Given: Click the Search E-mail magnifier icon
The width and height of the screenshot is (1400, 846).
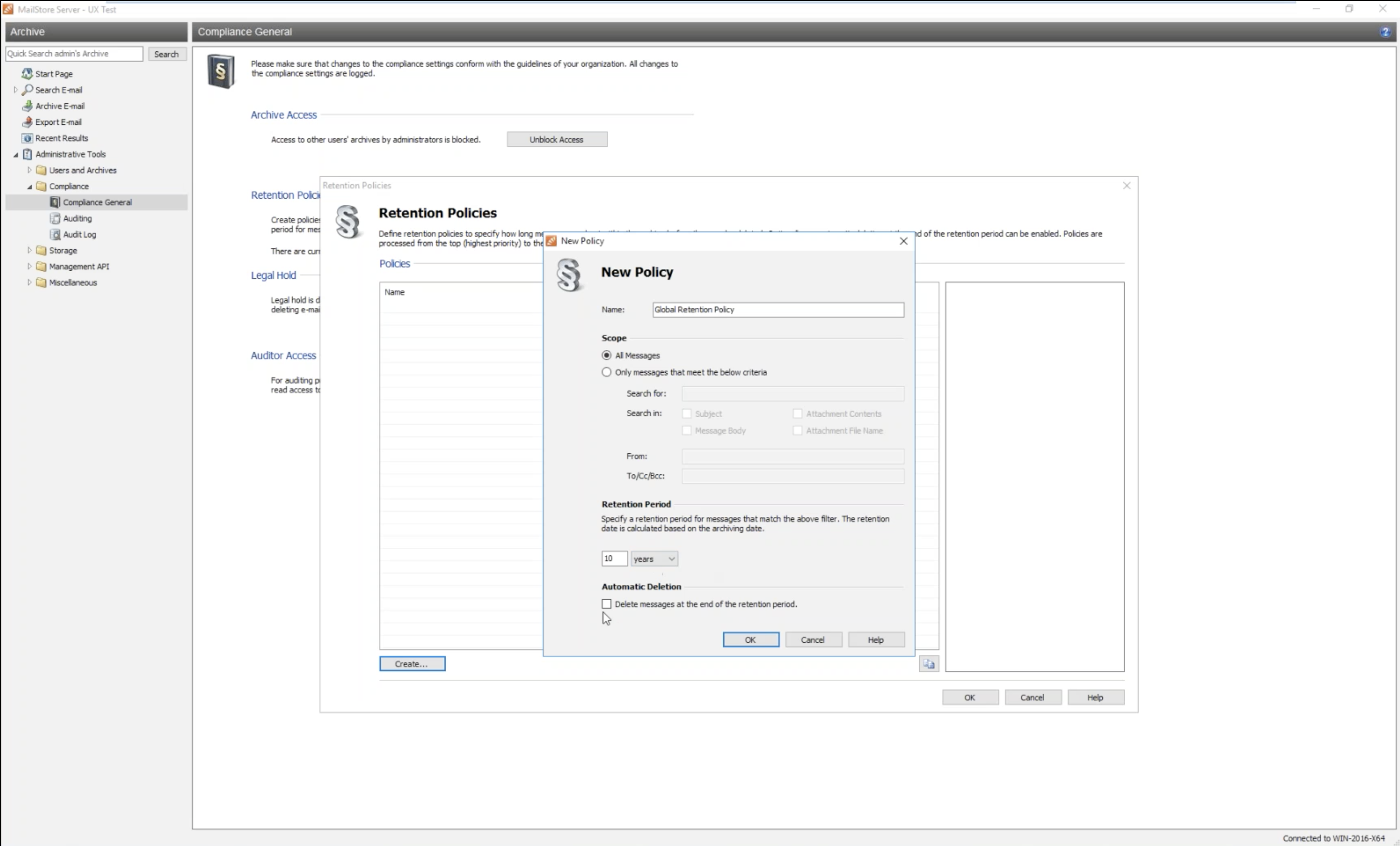Looking at the screenshot, I should point(26,90).
